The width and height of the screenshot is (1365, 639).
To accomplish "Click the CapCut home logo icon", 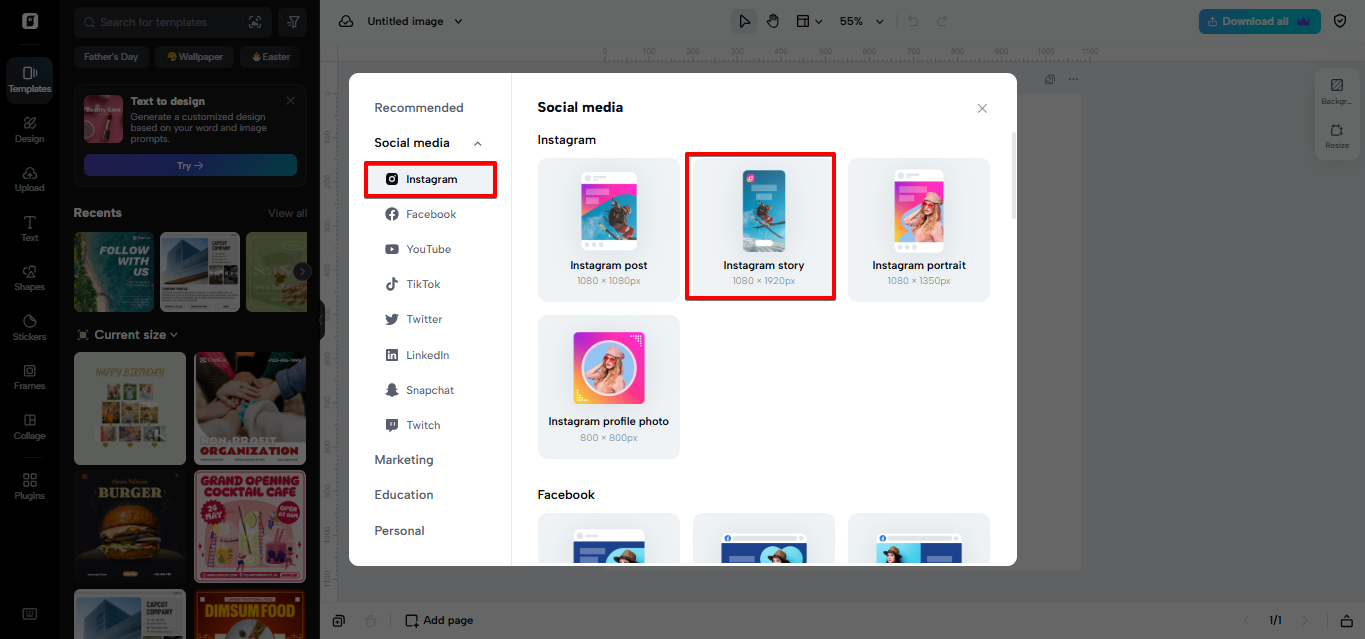I will (x=30, y=21).
